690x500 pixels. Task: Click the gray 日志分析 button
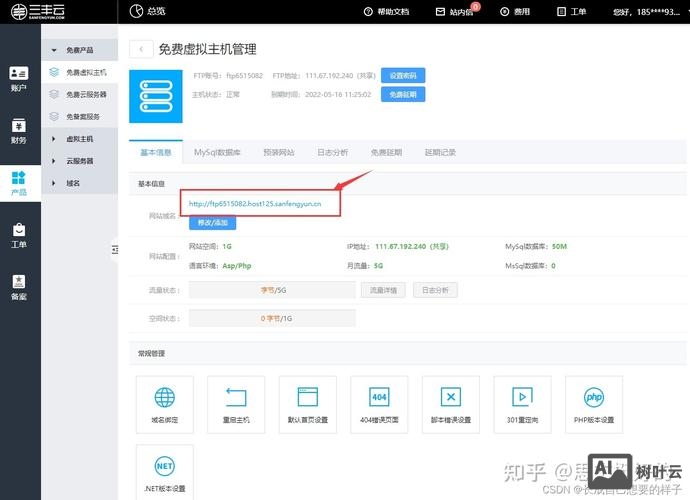(x=435, y=290)
